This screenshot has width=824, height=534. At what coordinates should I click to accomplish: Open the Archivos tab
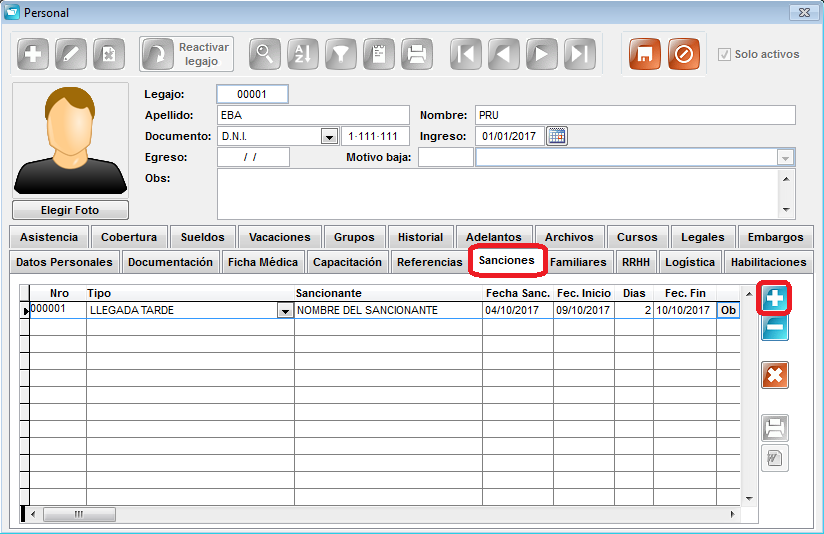tap(569, 237)
